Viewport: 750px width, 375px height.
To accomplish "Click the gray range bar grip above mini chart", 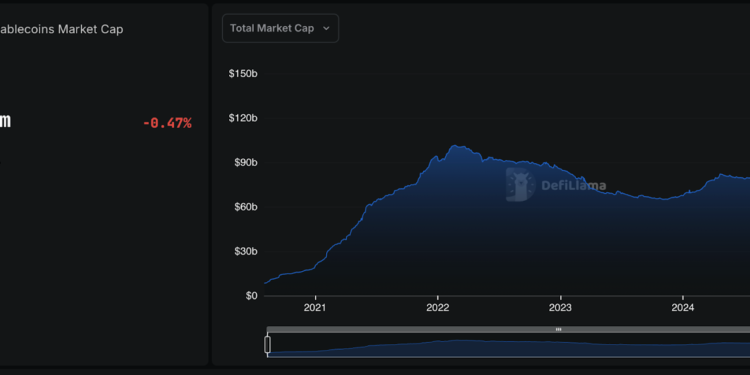I will [558, 330].
